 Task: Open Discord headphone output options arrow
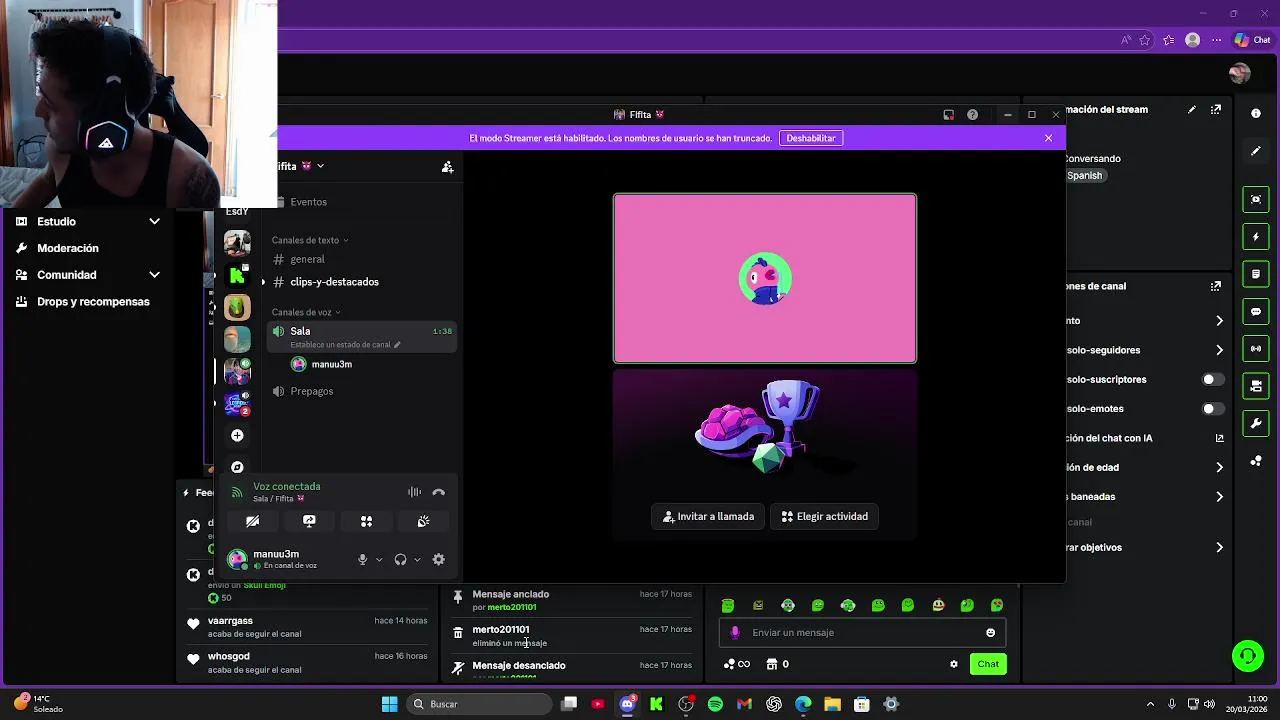pyautogui.click(x=417, y=560)
